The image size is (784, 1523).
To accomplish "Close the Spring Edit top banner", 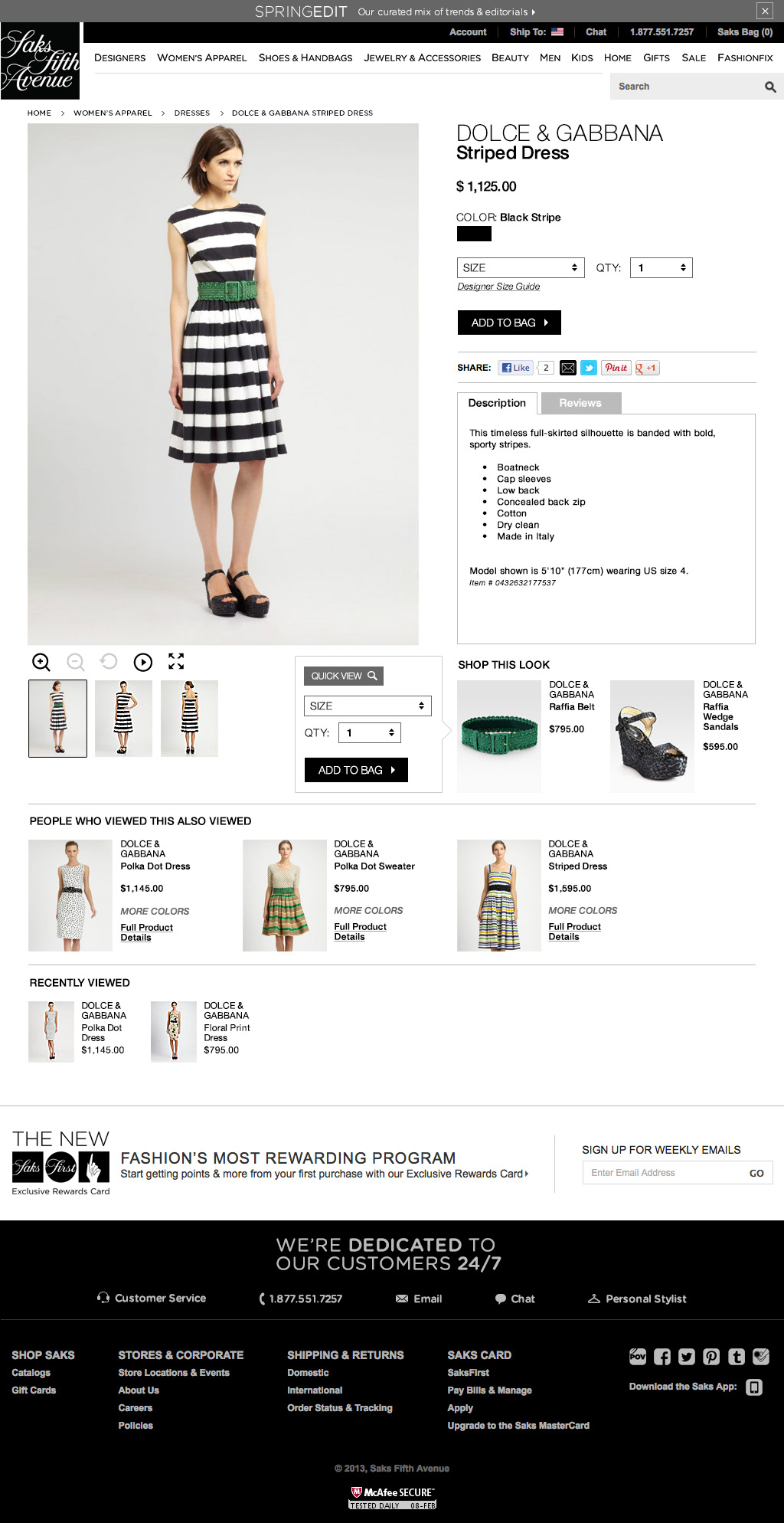I will click(765, 11).
